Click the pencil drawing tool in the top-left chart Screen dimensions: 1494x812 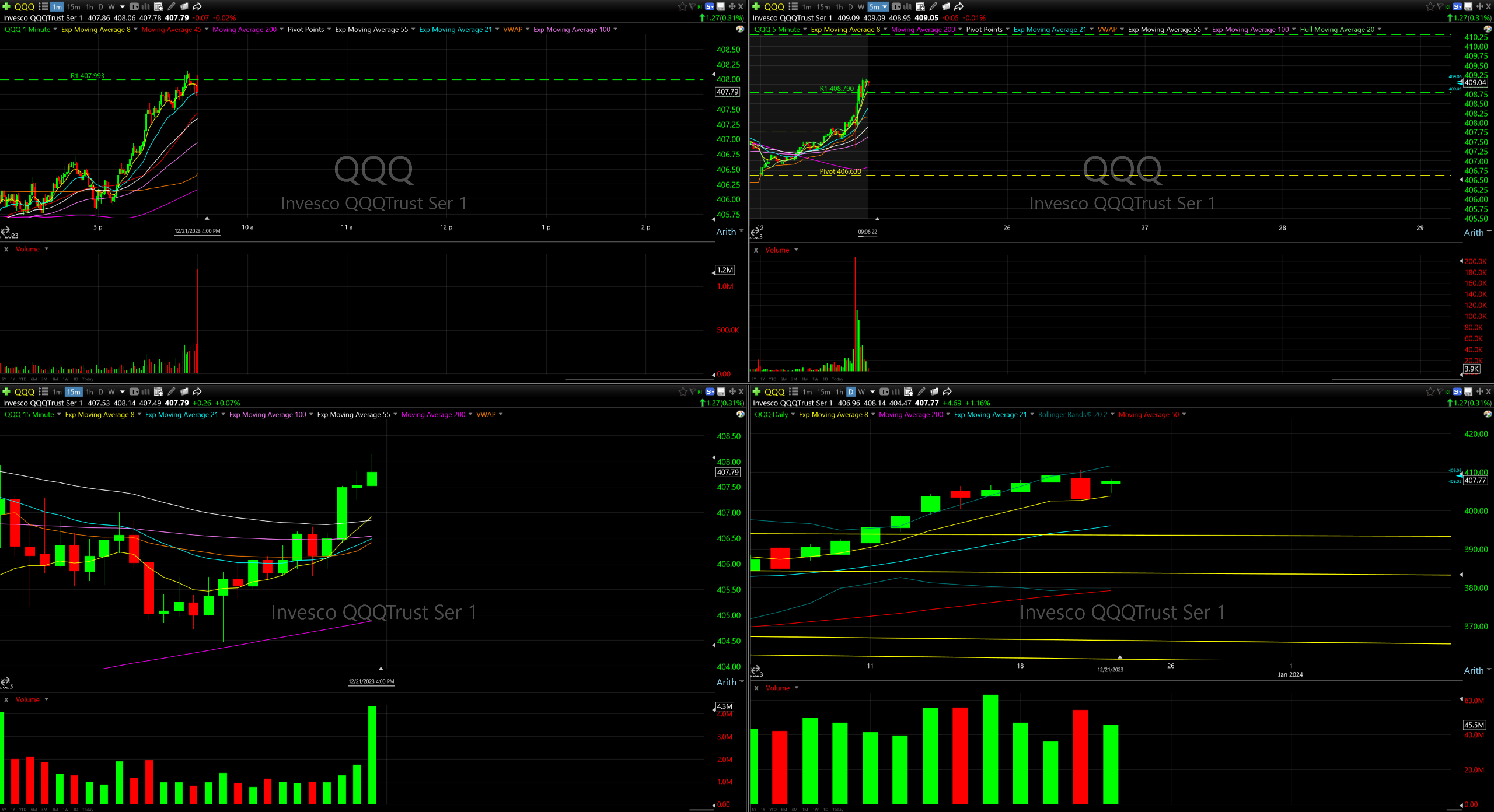click(x=172, y=6)
